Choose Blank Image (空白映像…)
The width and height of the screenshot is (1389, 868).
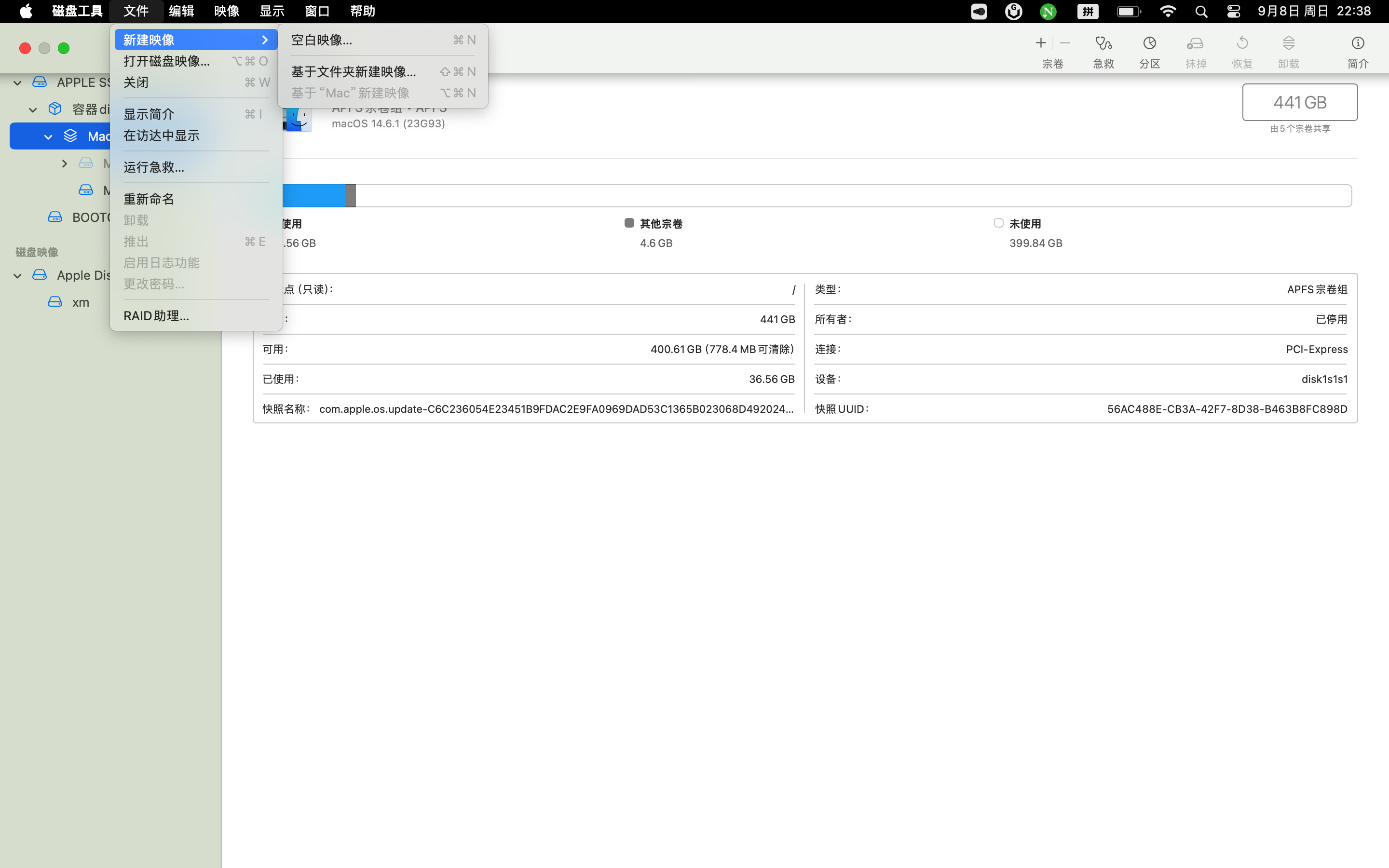click(x=383, y=40)
